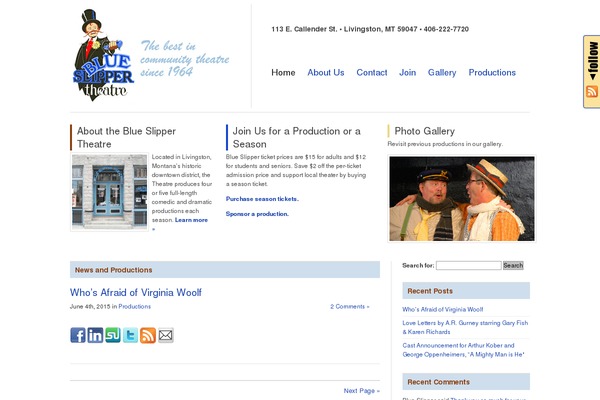Go to Home menu item
This screenshot has width=600, height=400.
283,73
